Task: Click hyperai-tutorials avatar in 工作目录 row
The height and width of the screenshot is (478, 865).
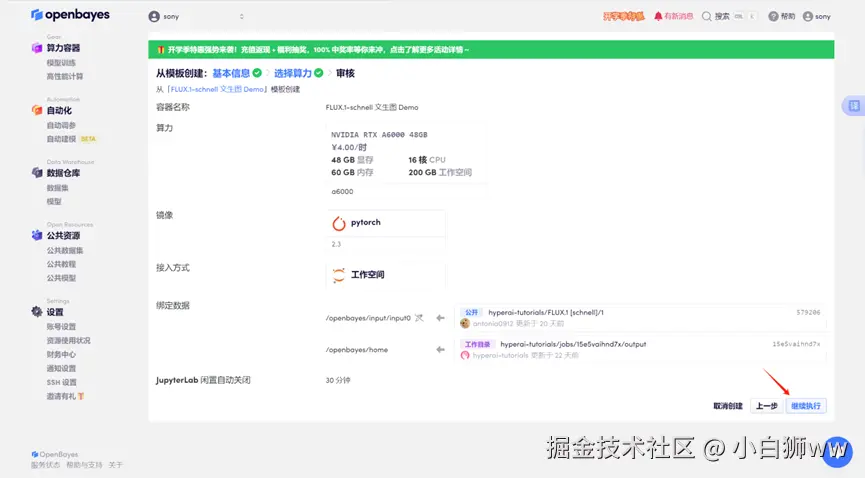Action: click(465, 355)
